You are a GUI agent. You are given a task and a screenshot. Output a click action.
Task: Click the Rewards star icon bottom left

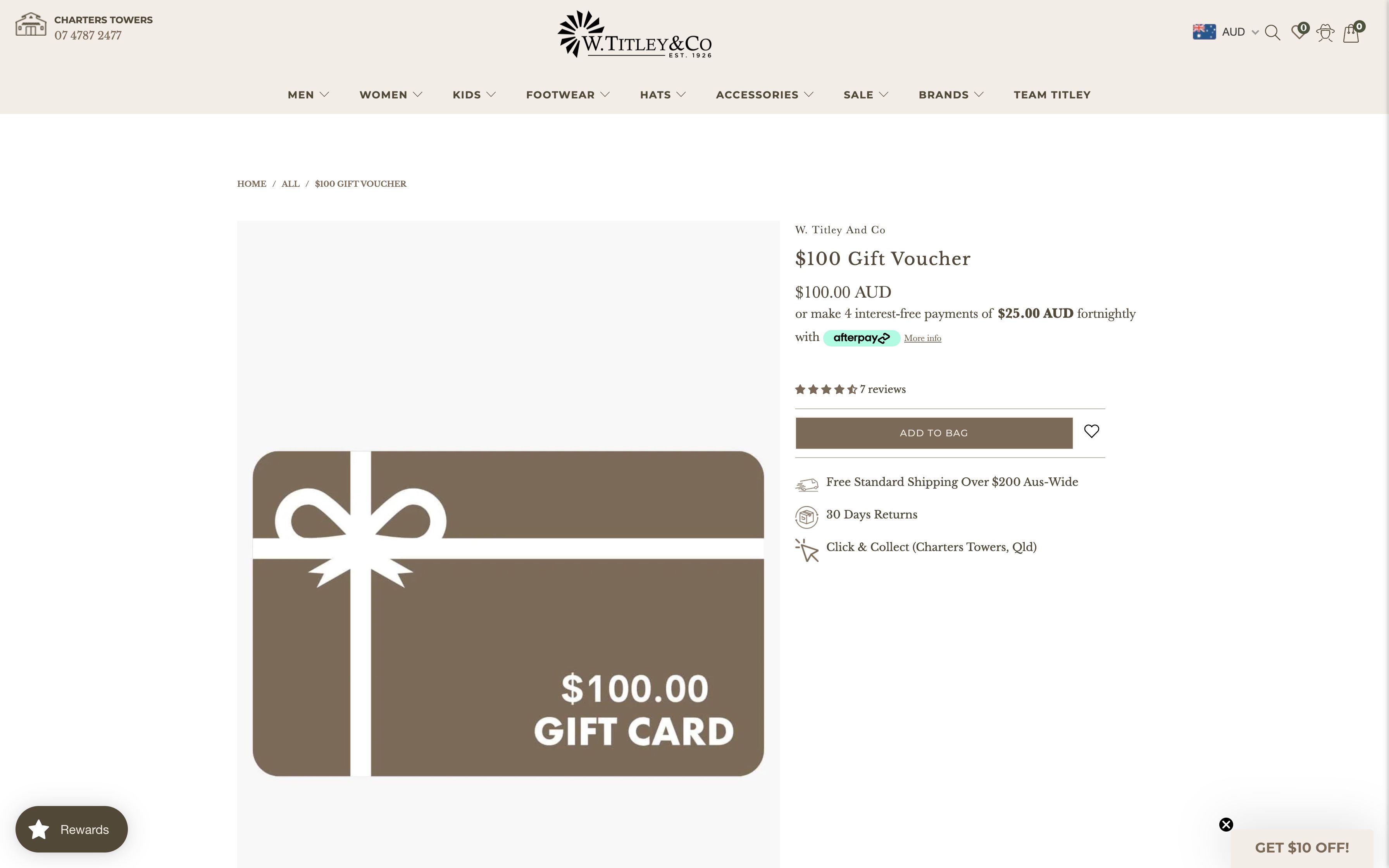[38, 829]
